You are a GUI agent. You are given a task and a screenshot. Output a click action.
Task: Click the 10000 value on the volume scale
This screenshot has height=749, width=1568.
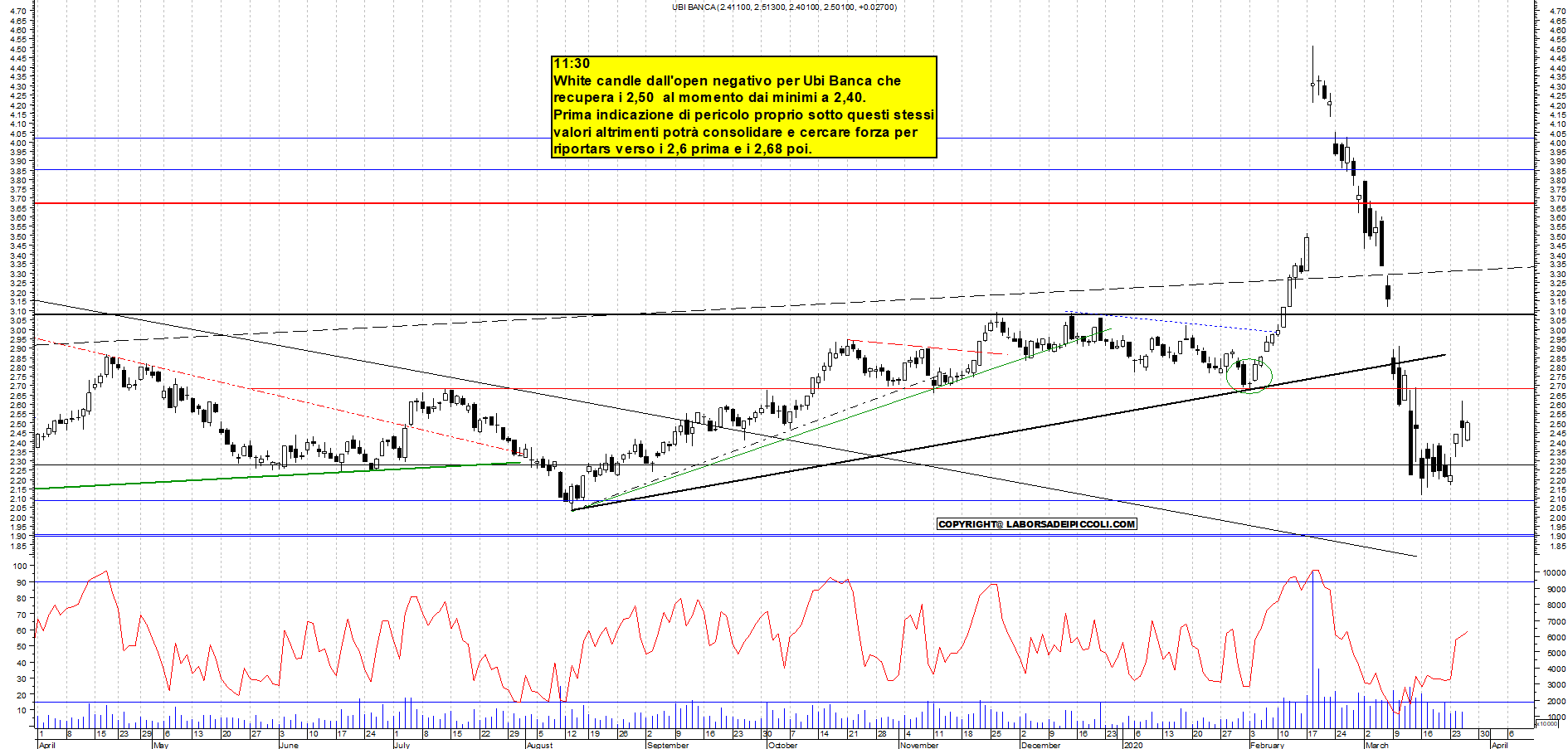click(x=1554, y=572)
